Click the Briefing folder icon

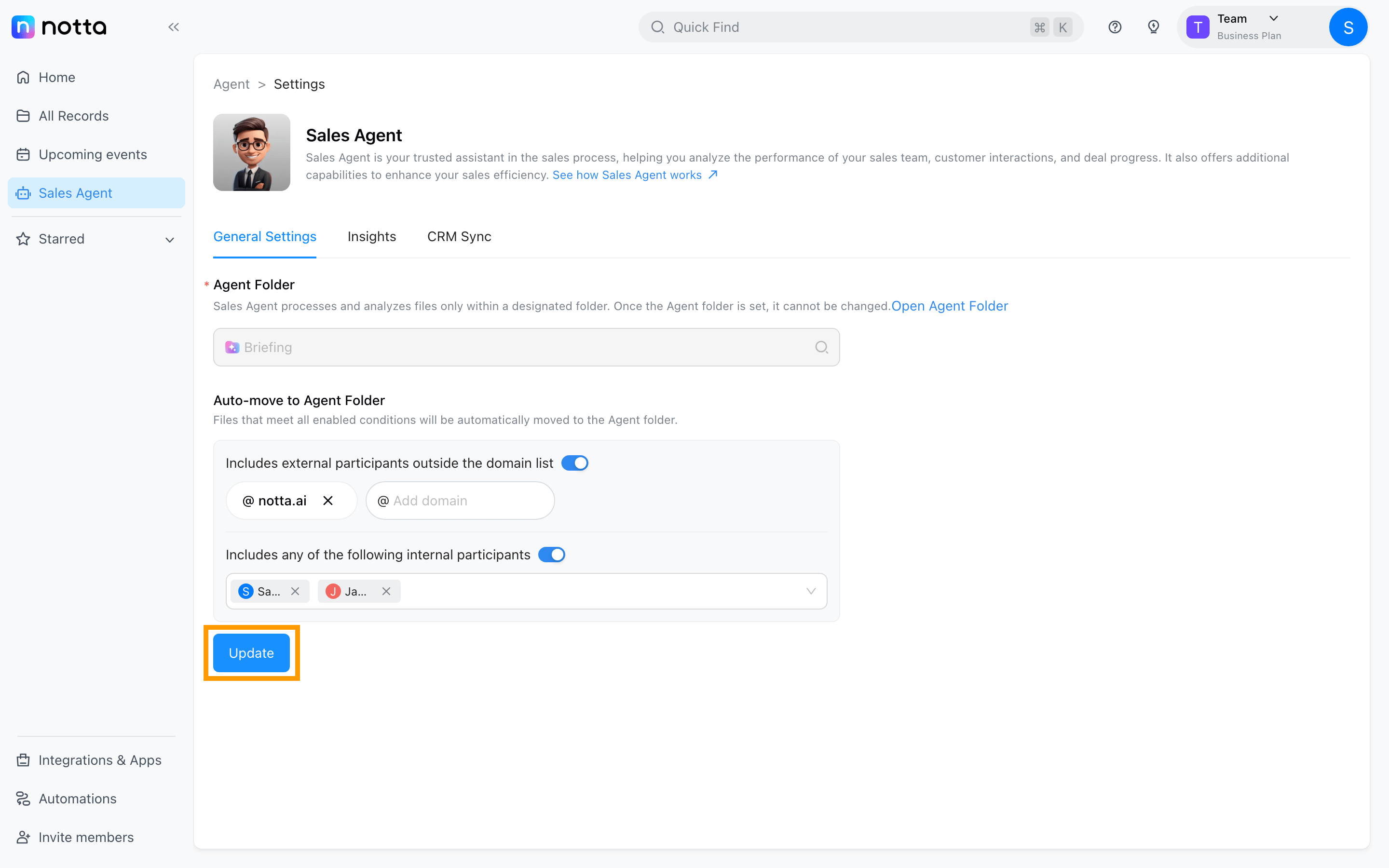click(232, 347)
